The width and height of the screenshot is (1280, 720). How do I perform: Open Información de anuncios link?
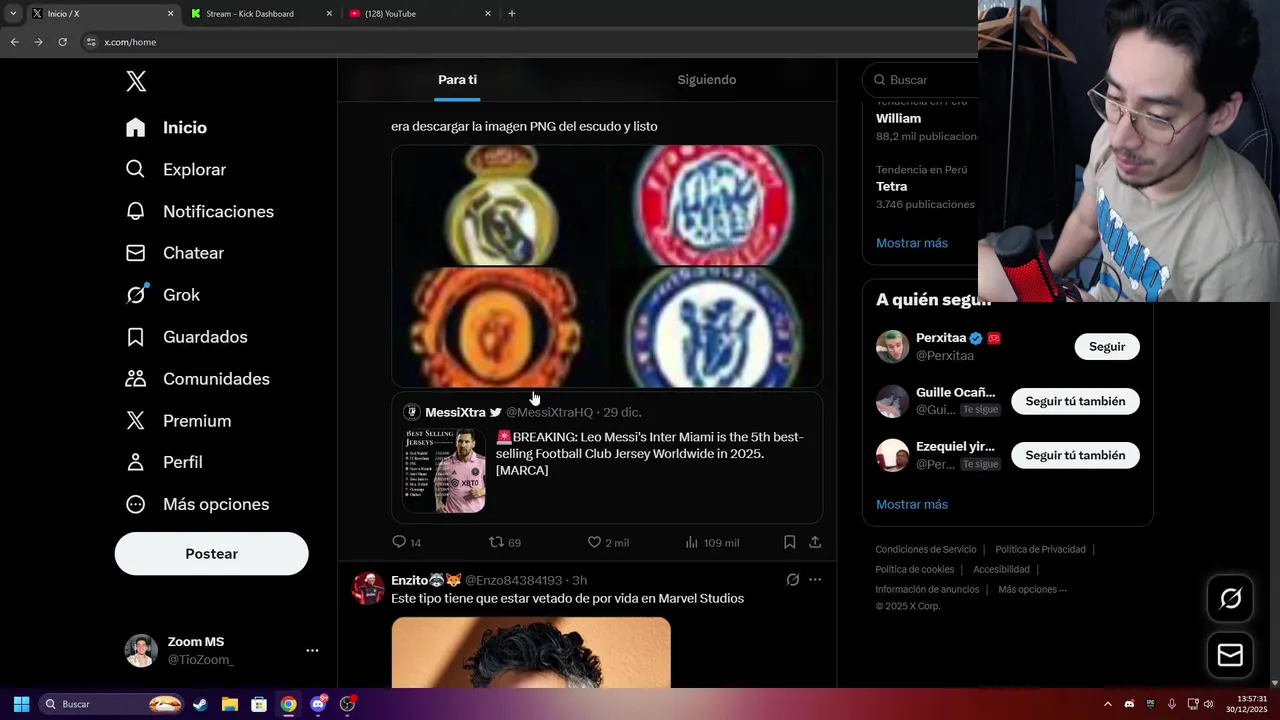(x=927, y=590)
